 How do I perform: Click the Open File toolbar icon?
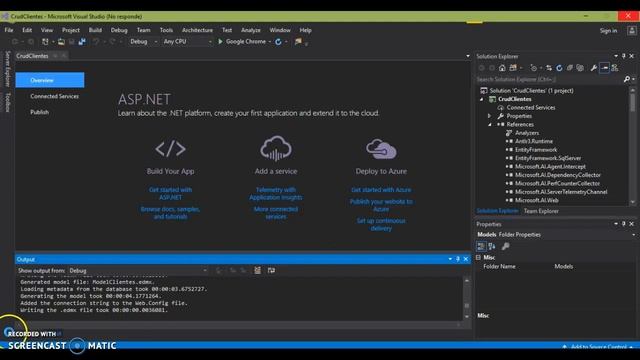(x=61, y=42)
